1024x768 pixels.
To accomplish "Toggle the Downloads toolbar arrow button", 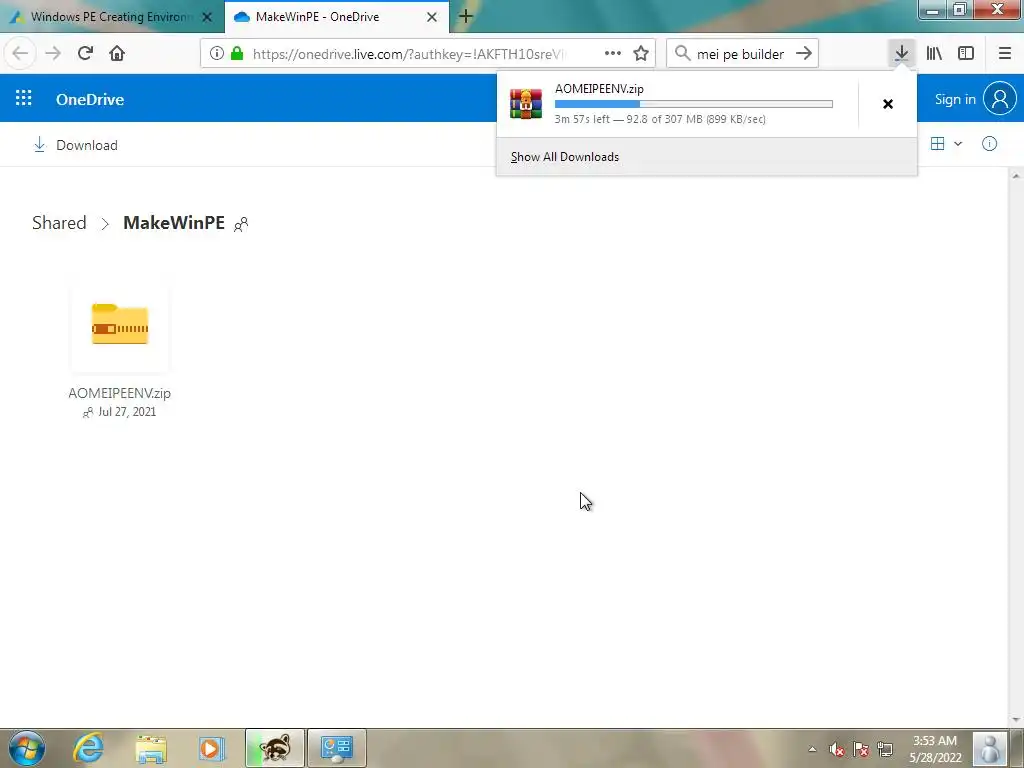I will (x=901, y=54).
